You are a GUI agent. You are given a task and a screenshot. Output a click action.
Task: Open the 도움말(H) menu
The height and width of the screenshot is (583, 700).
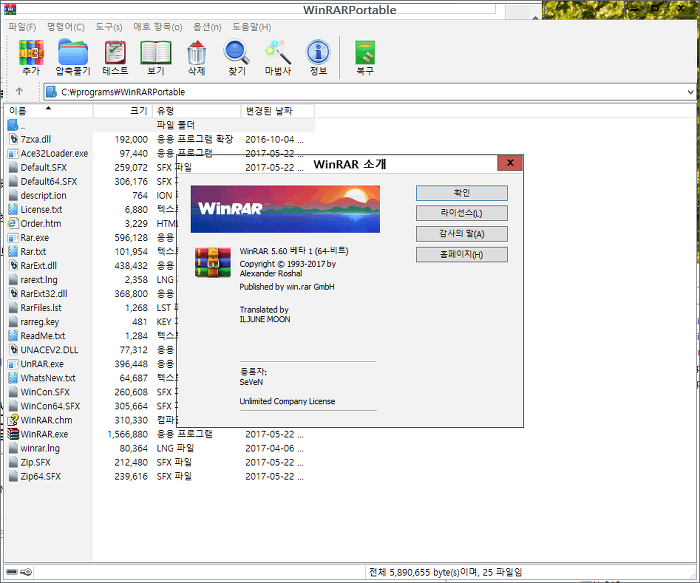coord(251,27)
